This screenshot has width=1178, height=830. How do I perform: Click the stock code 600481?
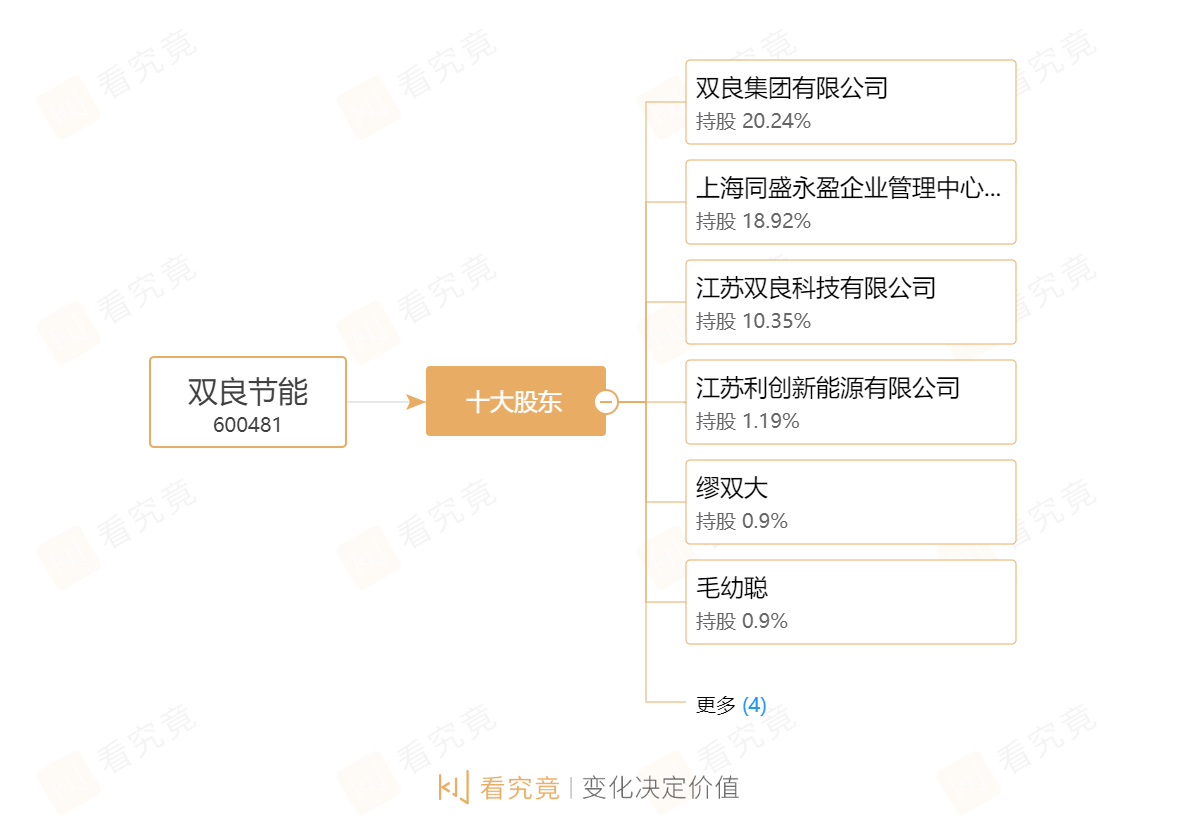coord(248,424)
